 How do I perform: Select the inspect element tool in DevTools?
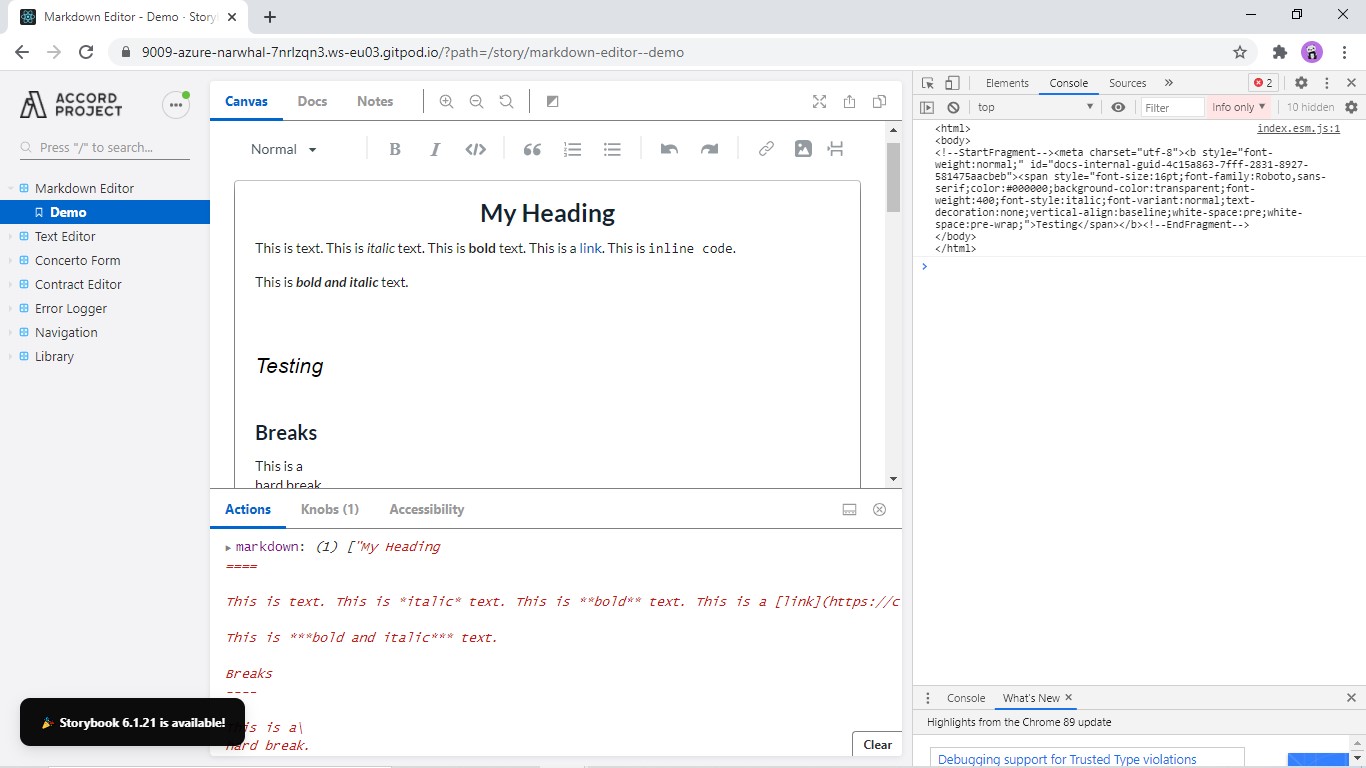point(928,82)
